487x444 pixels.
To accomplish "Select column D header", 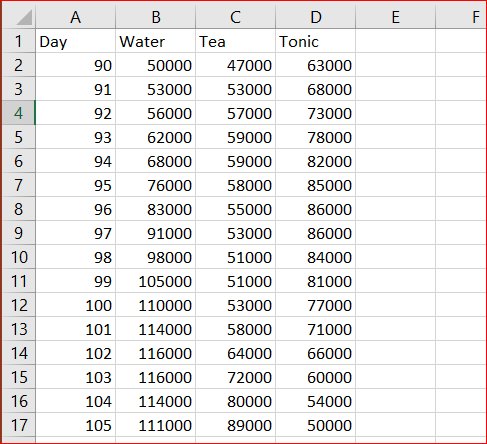I will 316,17.
